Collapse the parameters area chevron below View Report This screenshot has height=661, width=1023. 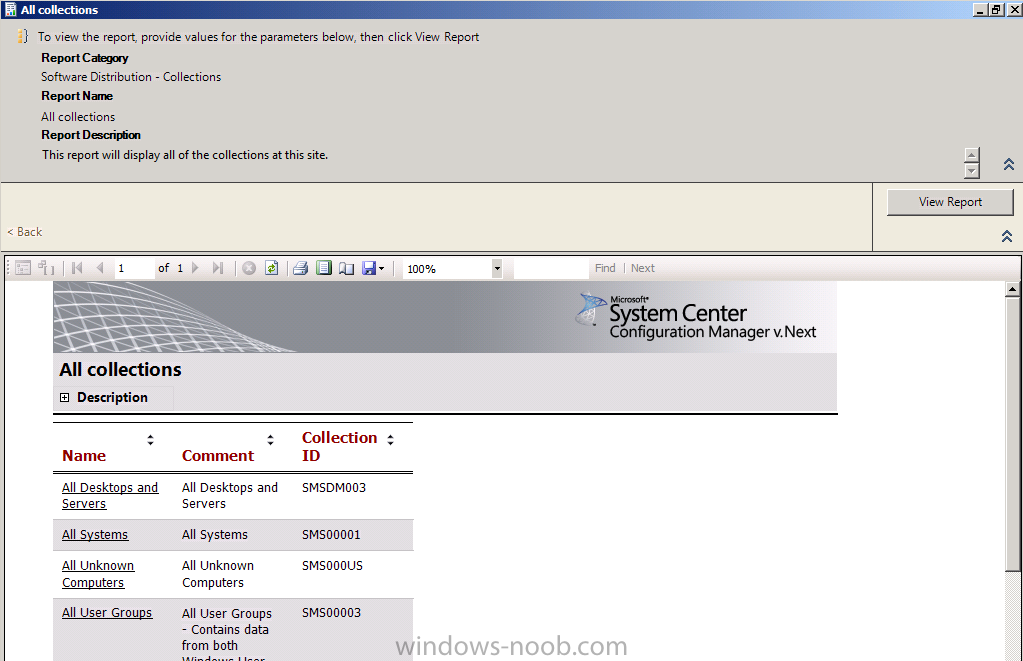1007,236
